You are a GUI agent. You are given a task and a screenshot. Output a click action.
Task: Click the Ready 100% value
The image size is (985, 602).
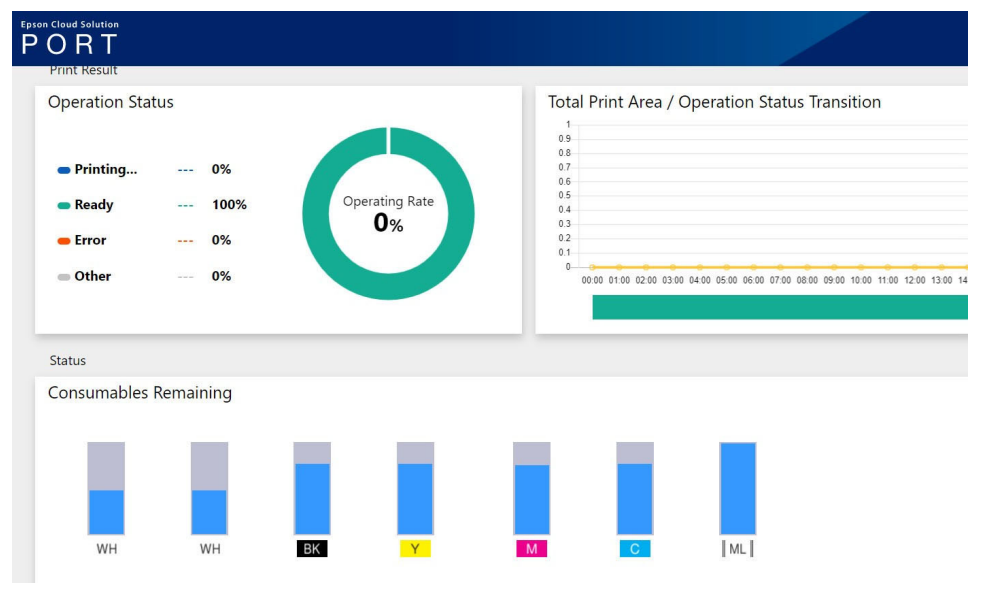coord(229,205)
